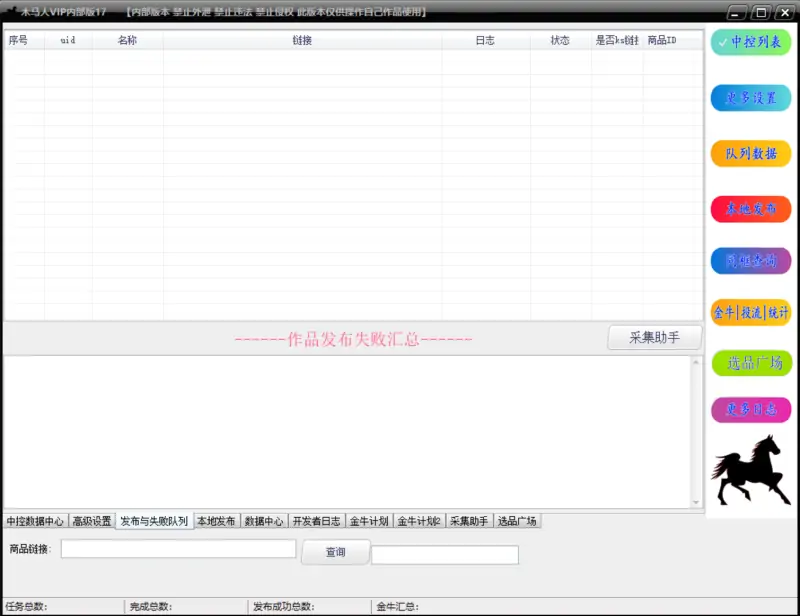Click the failure log panel's vertical scrollbar
The width and height of the screenshot is (800, 616).
(x=696, y=432)
